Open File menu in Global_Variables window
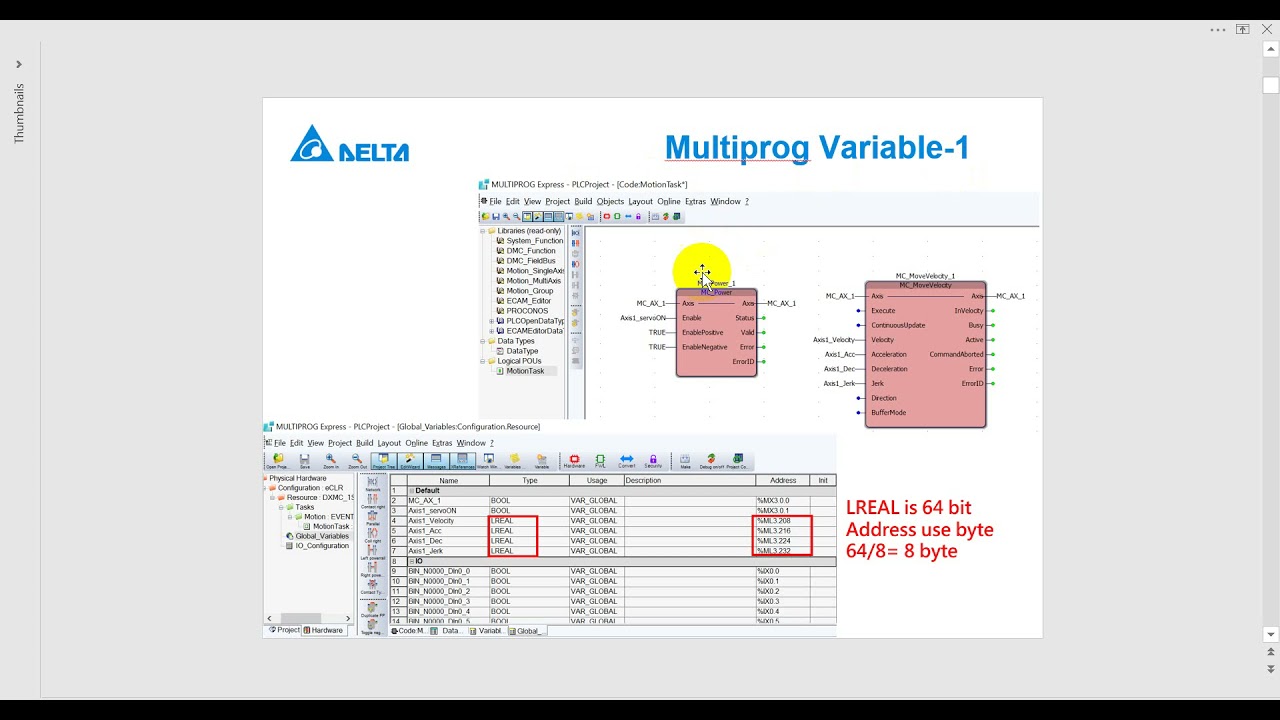 (279, 443)
